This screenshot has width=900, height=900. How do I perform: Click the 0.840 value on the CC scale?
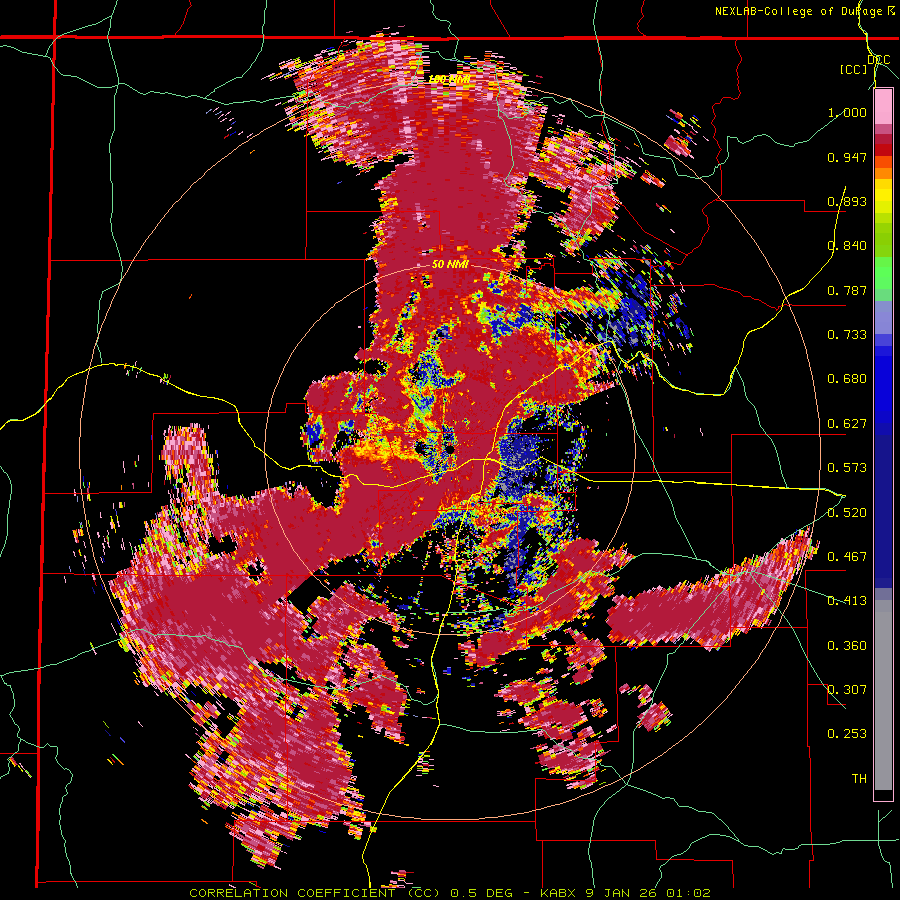click(847, 246)
